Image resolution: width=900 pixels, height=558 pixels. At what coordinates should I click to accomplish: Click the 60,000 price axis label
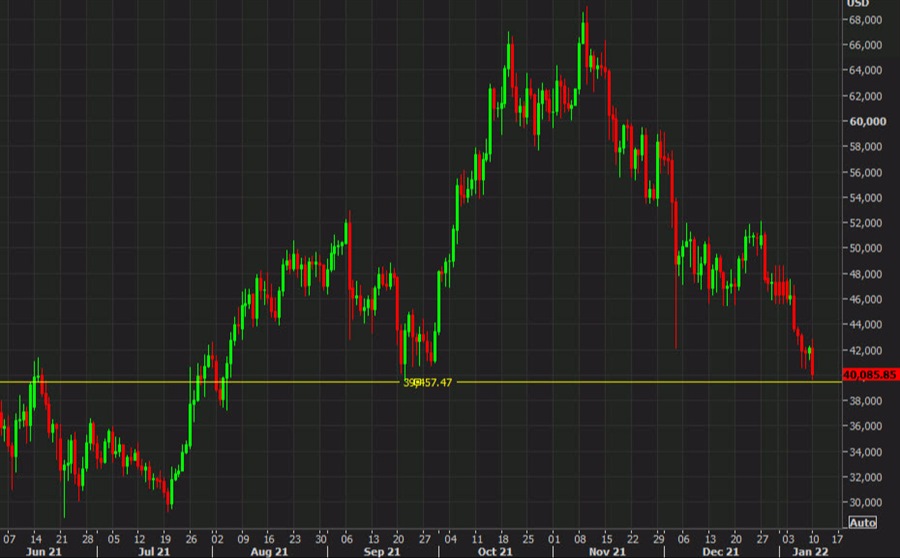(x=868, y=121)
